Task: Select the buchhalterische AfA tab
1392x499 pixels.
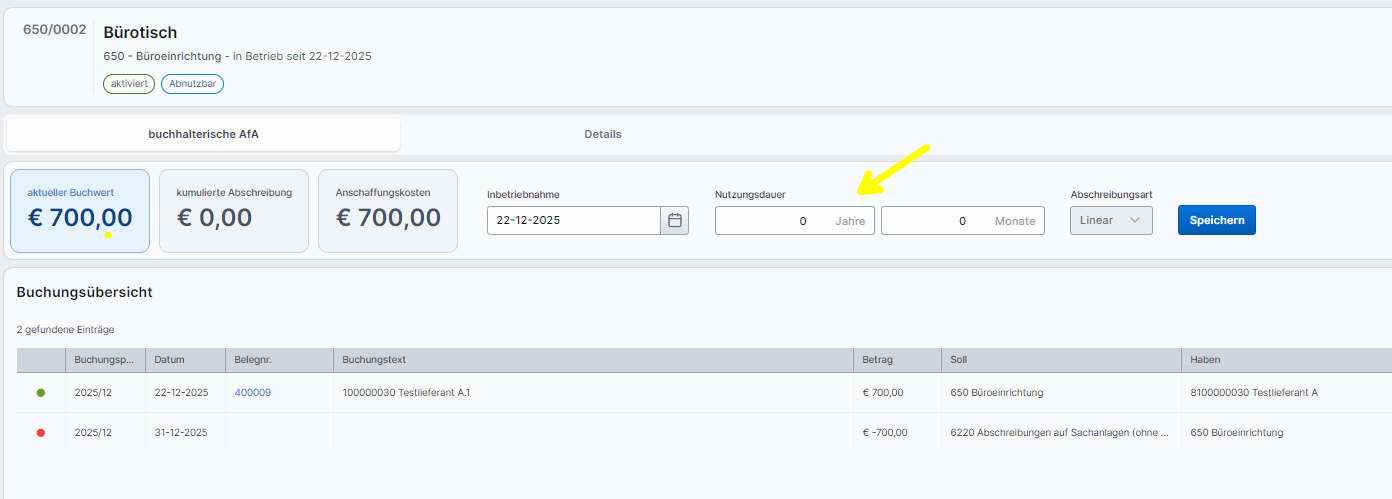Action: pos(203,134)
